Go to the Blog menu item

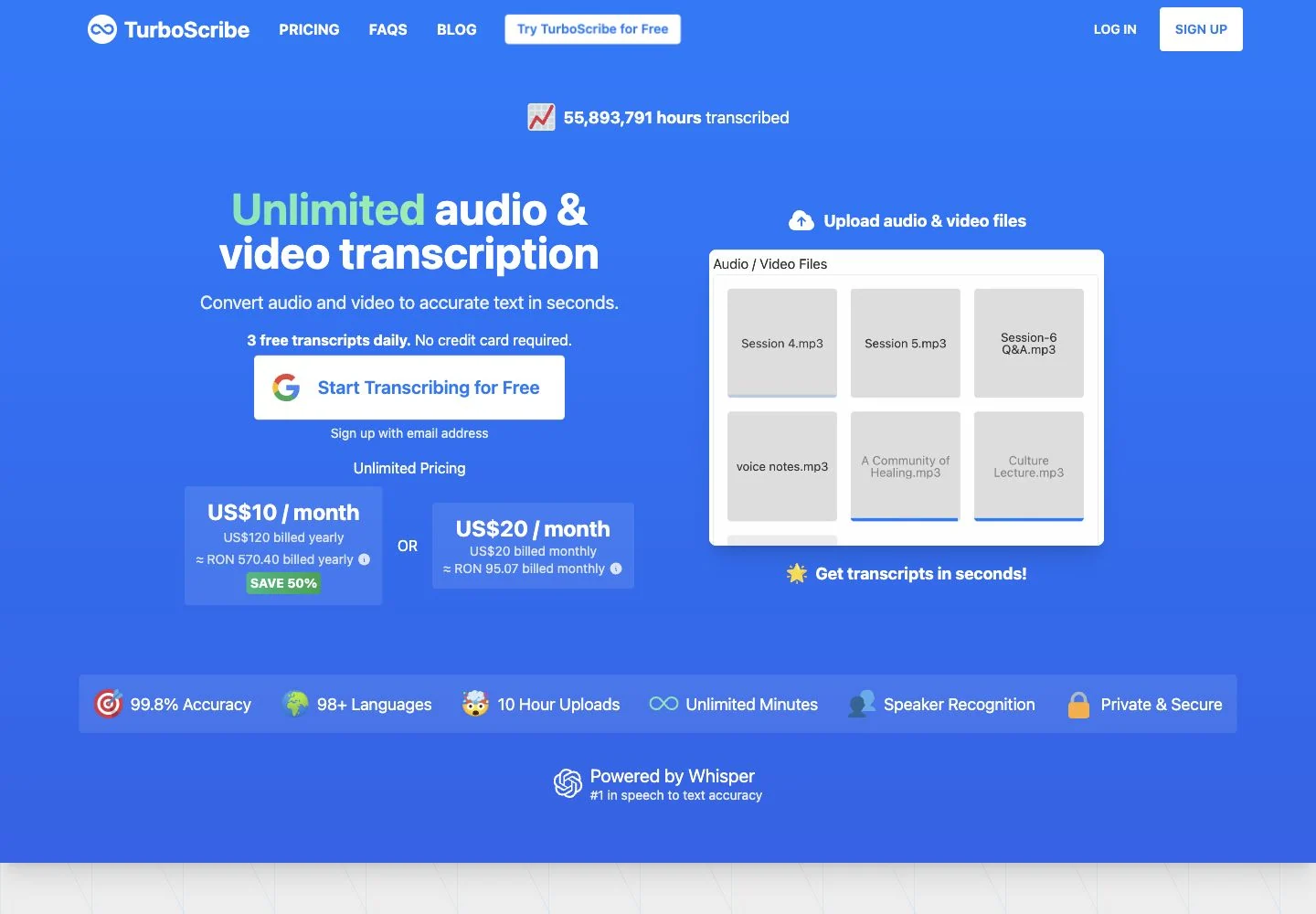(457, 29)
